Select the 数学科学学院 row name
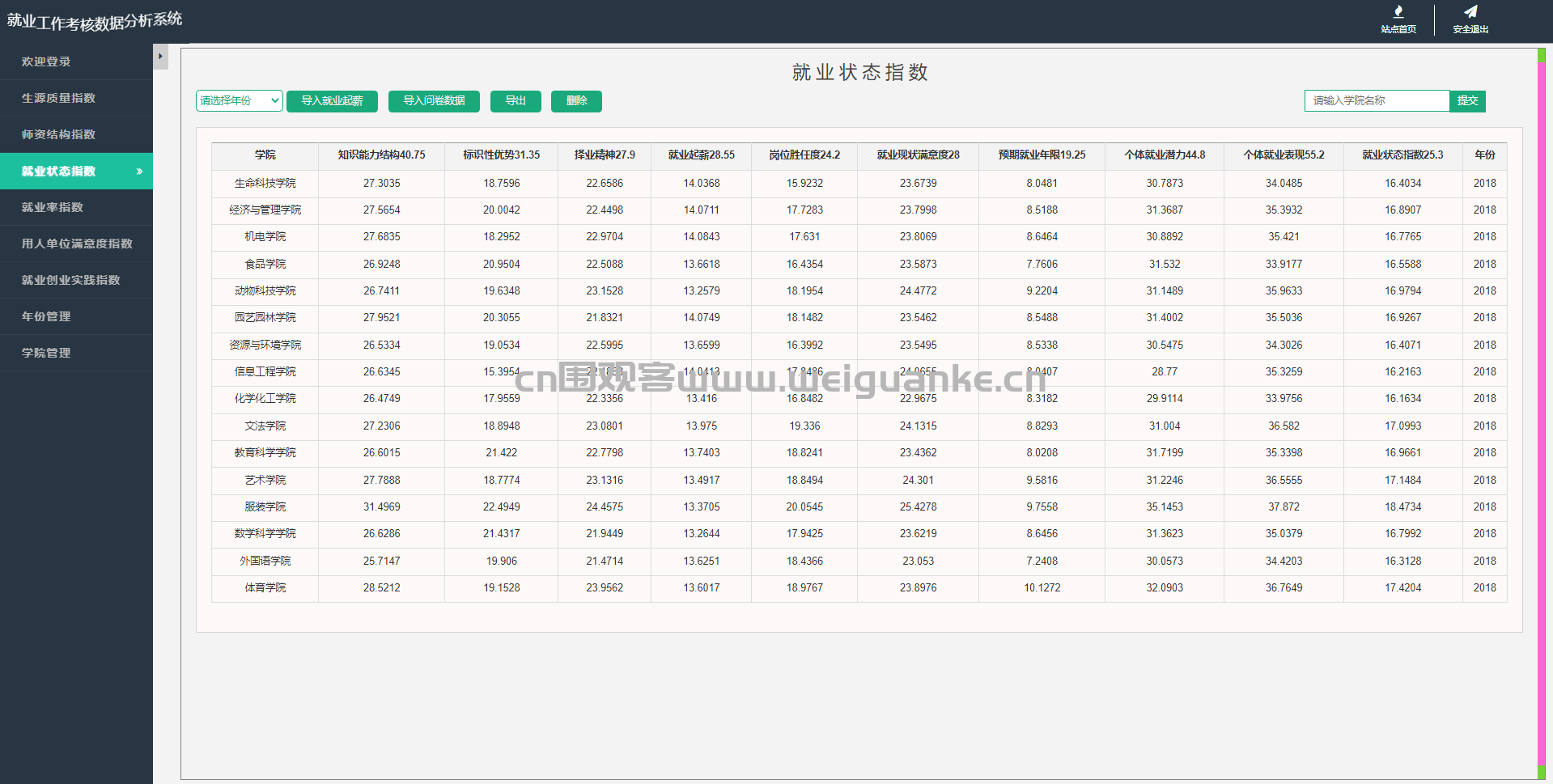This screenshot has height=784, width=1553. click(x=265, y=534)
